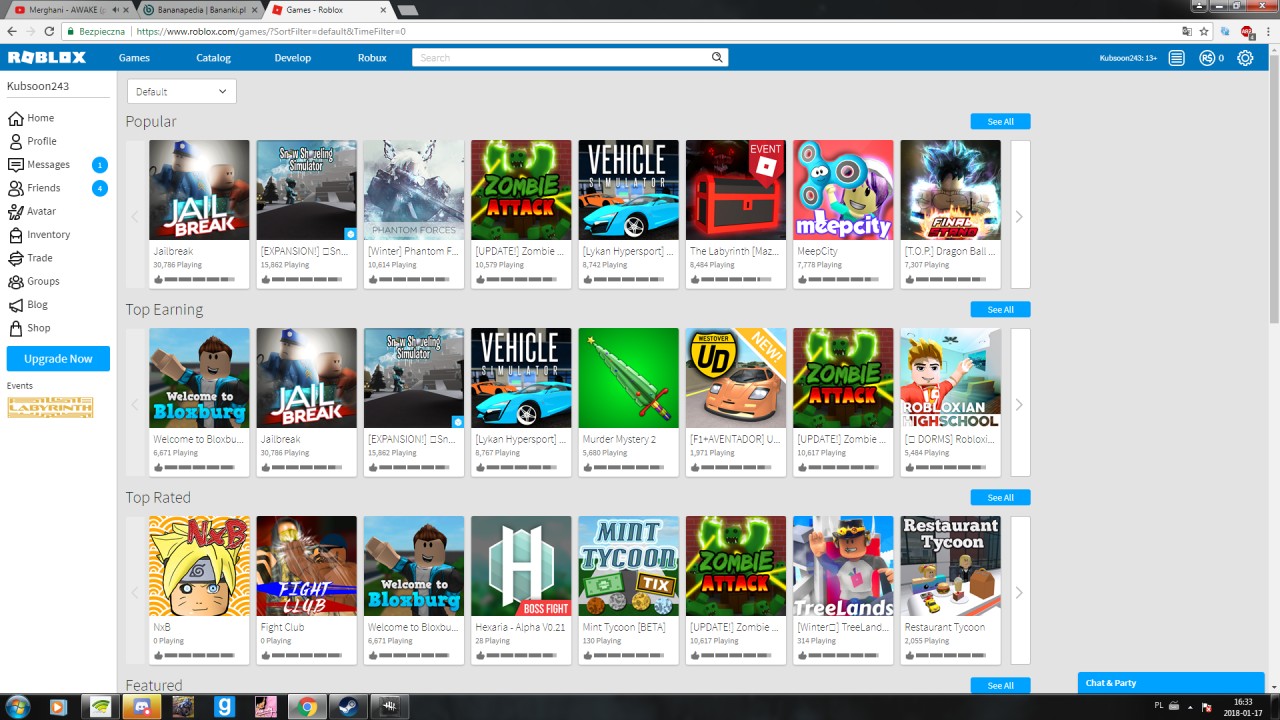The image size is (1280, 720).
Task: Click the Groups icon in sidebar
Action: point(15,281)
